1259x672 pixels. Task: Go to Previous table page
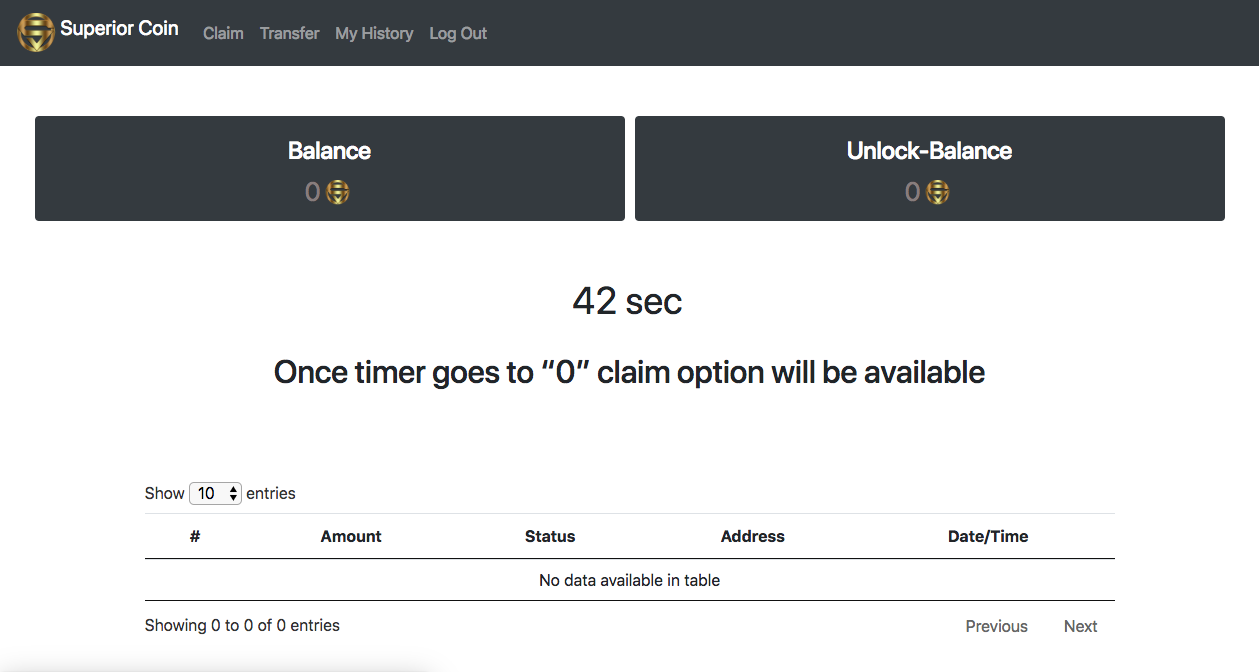coord(996,626)
